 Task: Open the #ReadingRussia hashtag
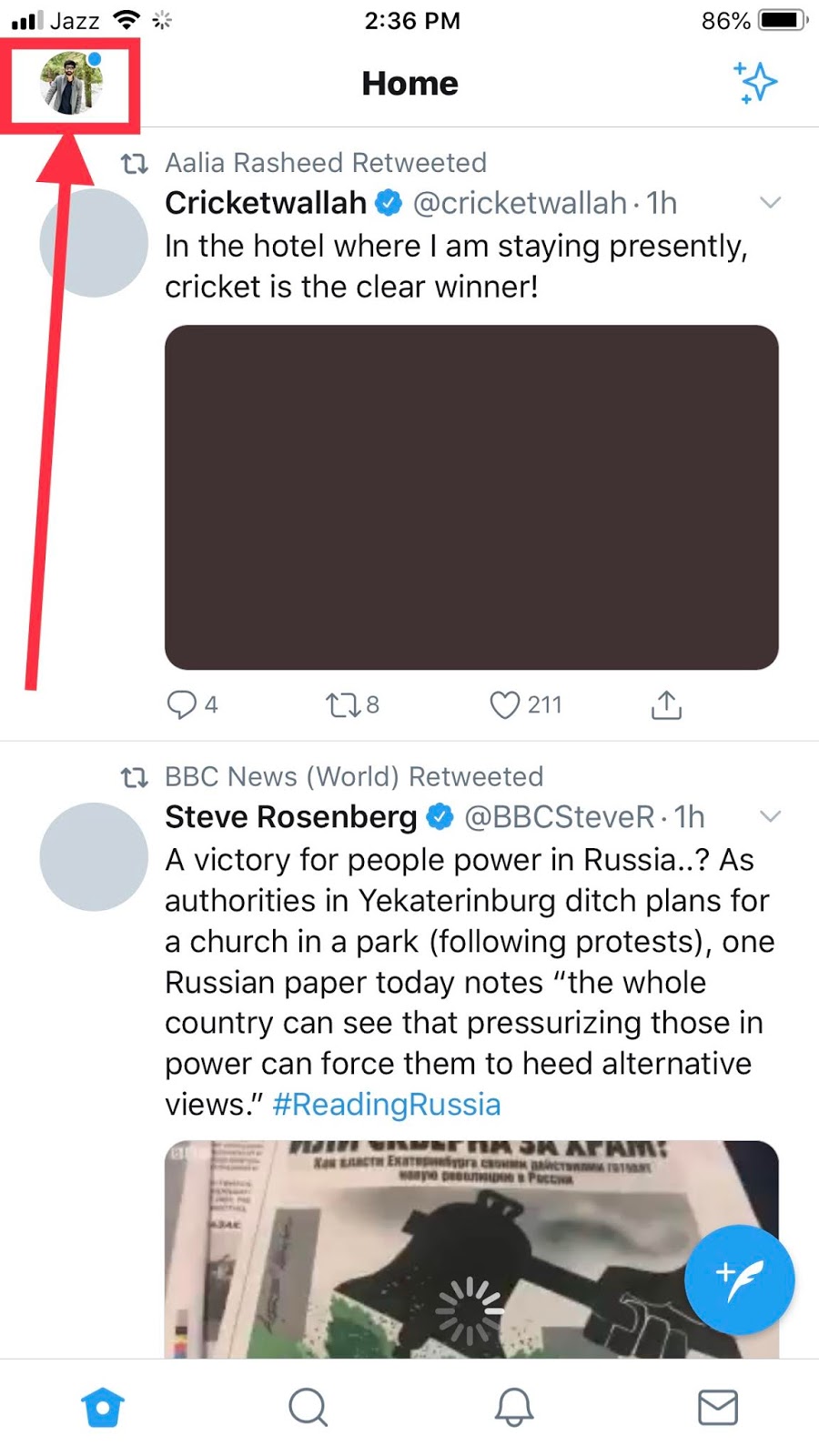tap(387, 1104)
